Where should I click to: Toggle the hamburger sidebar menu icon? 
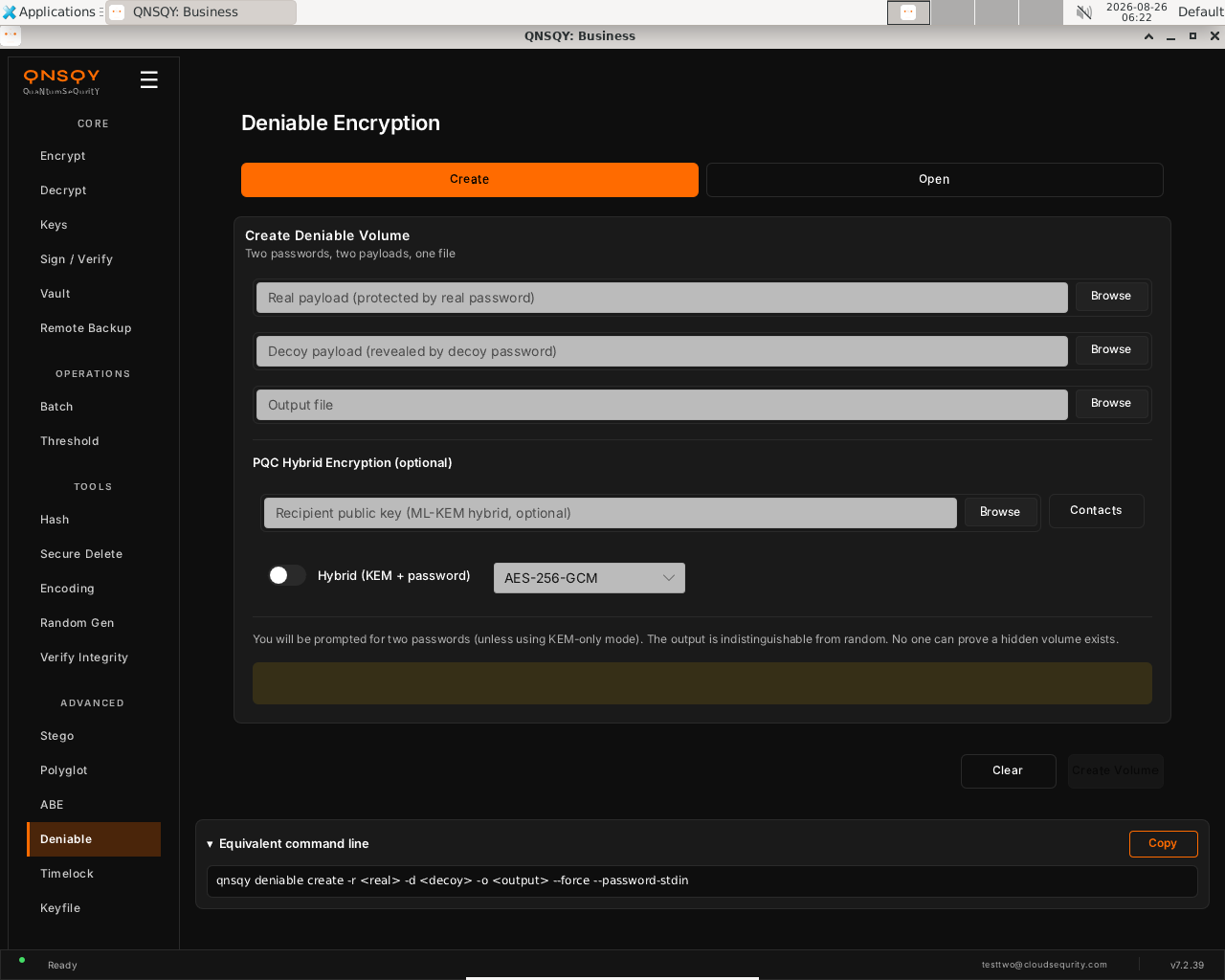click(x=148, y=79)
